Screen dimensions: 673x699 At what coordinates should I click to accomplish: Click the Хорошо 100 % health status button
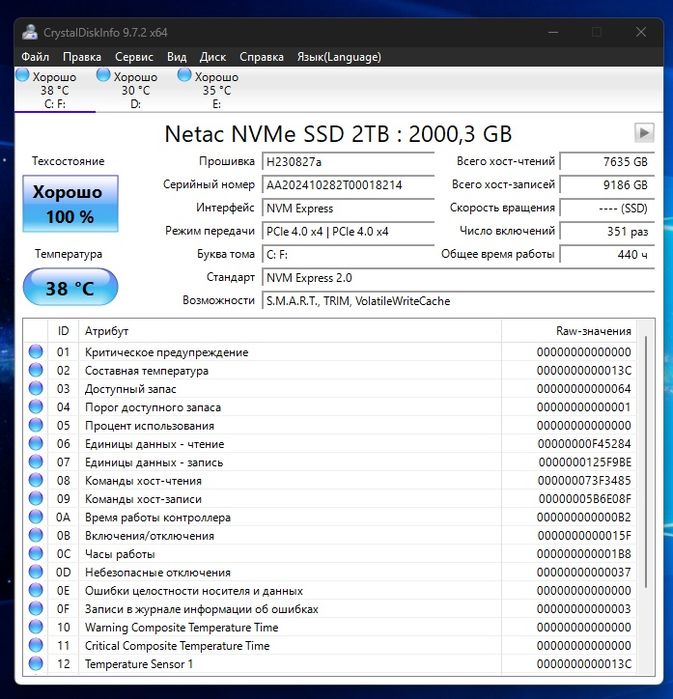tap(70, 204)
